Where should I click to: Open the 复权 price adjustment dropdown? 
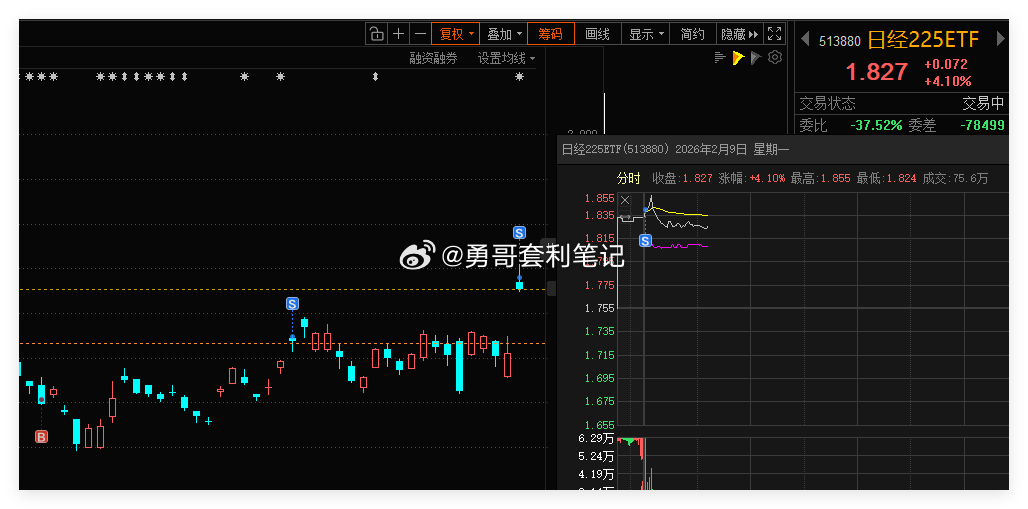(x=456, y=34)
